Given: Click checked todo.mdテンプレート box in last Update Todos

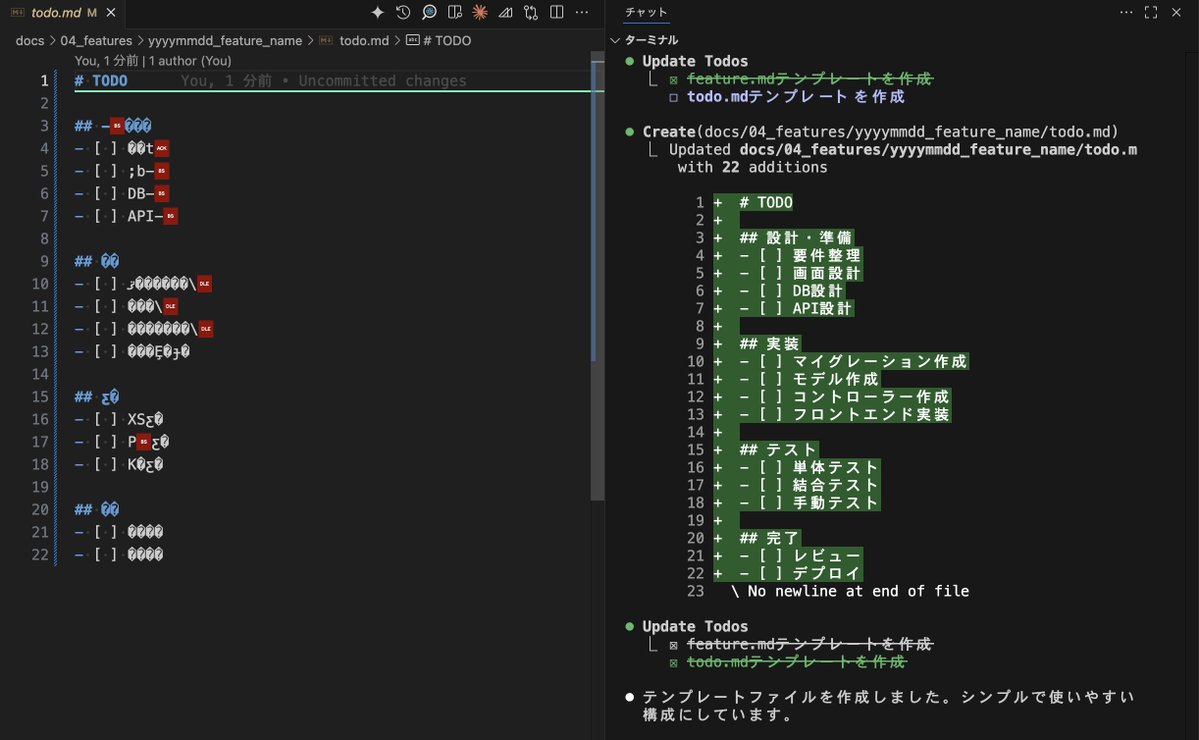Looking at the screenshot, I should [674, 663].
